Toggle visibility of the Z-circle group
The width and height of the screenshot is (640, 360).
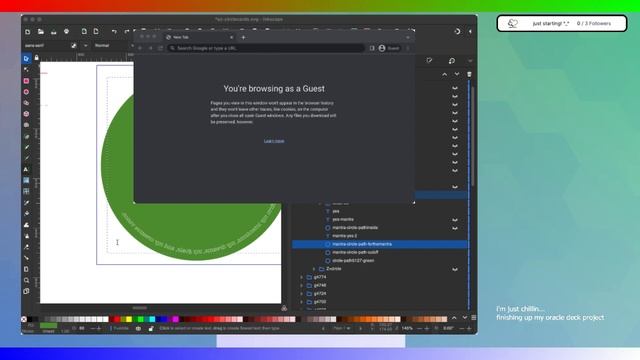pos(455,269)
